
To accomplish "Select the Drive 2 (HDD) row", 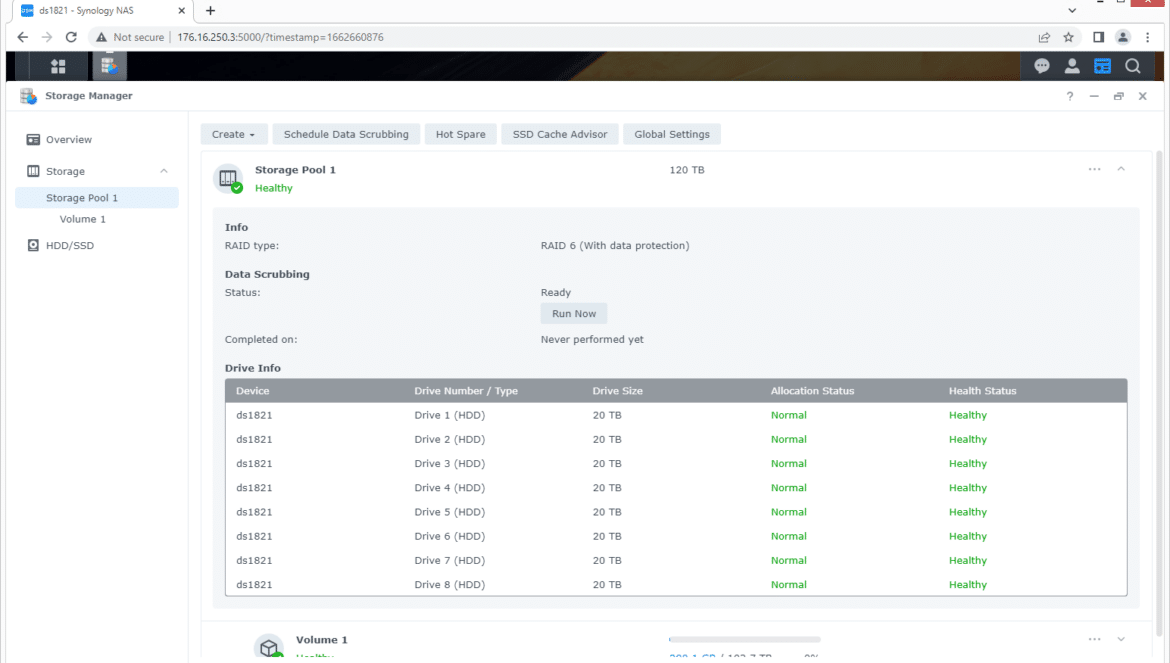I will point(676,439).
